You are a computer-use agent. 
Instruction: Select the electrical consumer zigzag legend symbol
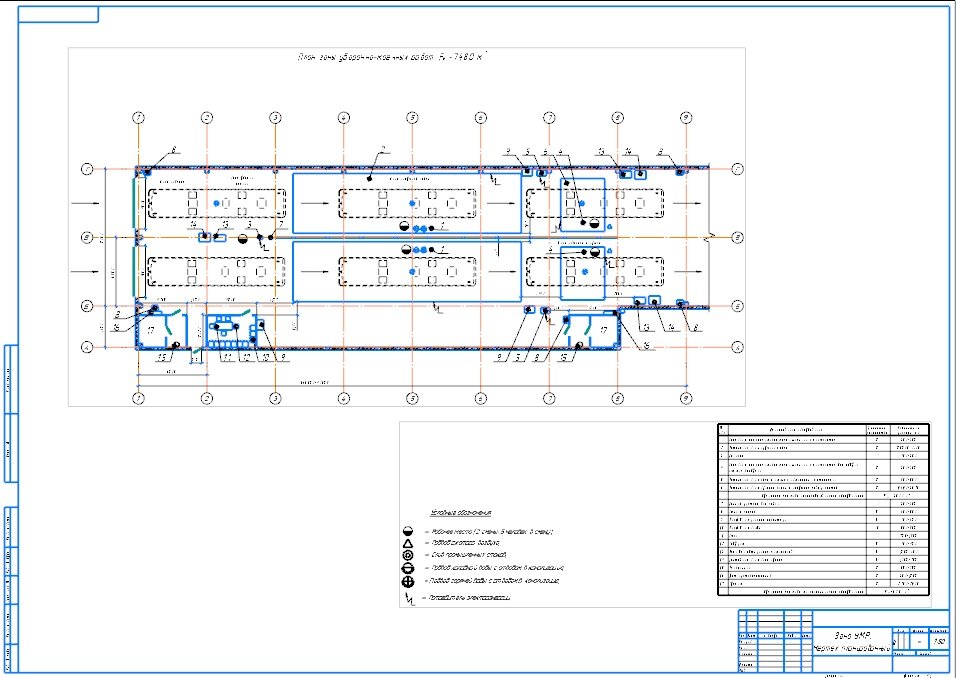click(409, 600)
